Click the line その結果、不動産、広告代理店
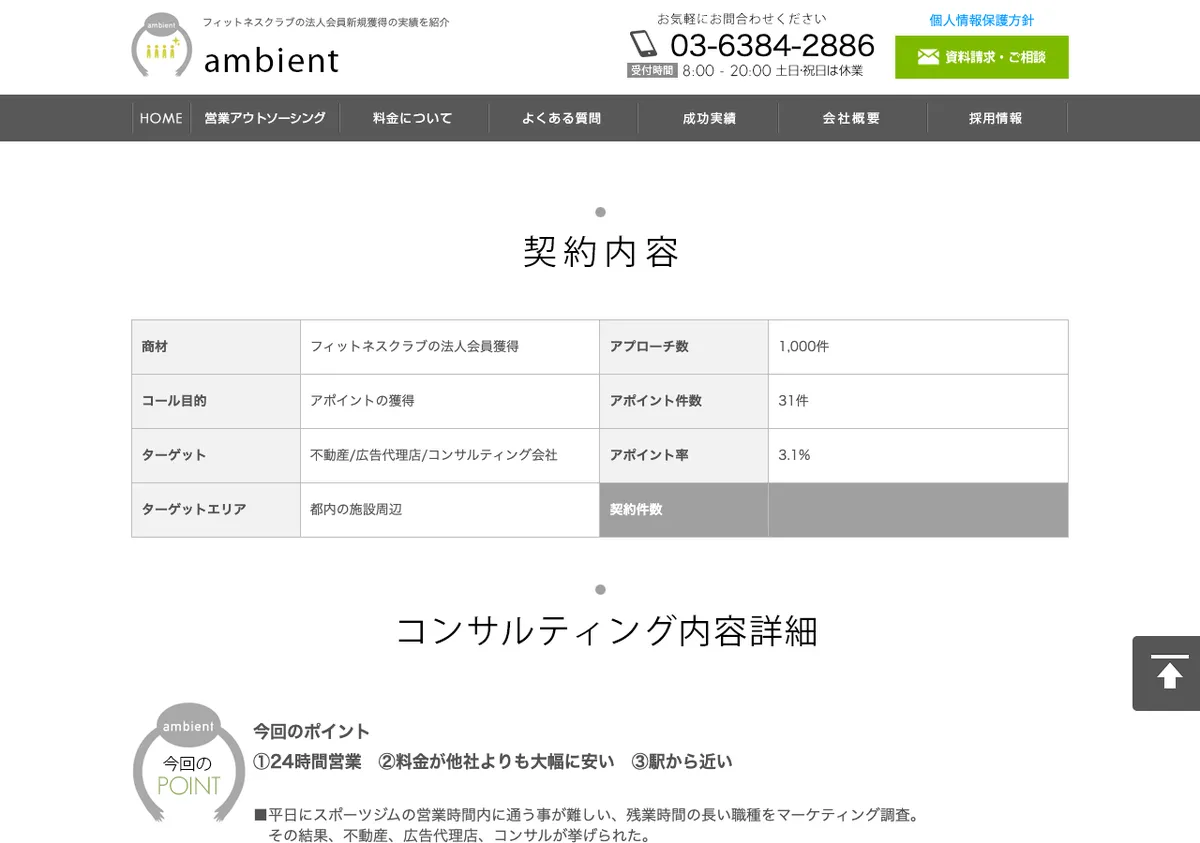Screen dimensions: 1200x843 (460, 835)
